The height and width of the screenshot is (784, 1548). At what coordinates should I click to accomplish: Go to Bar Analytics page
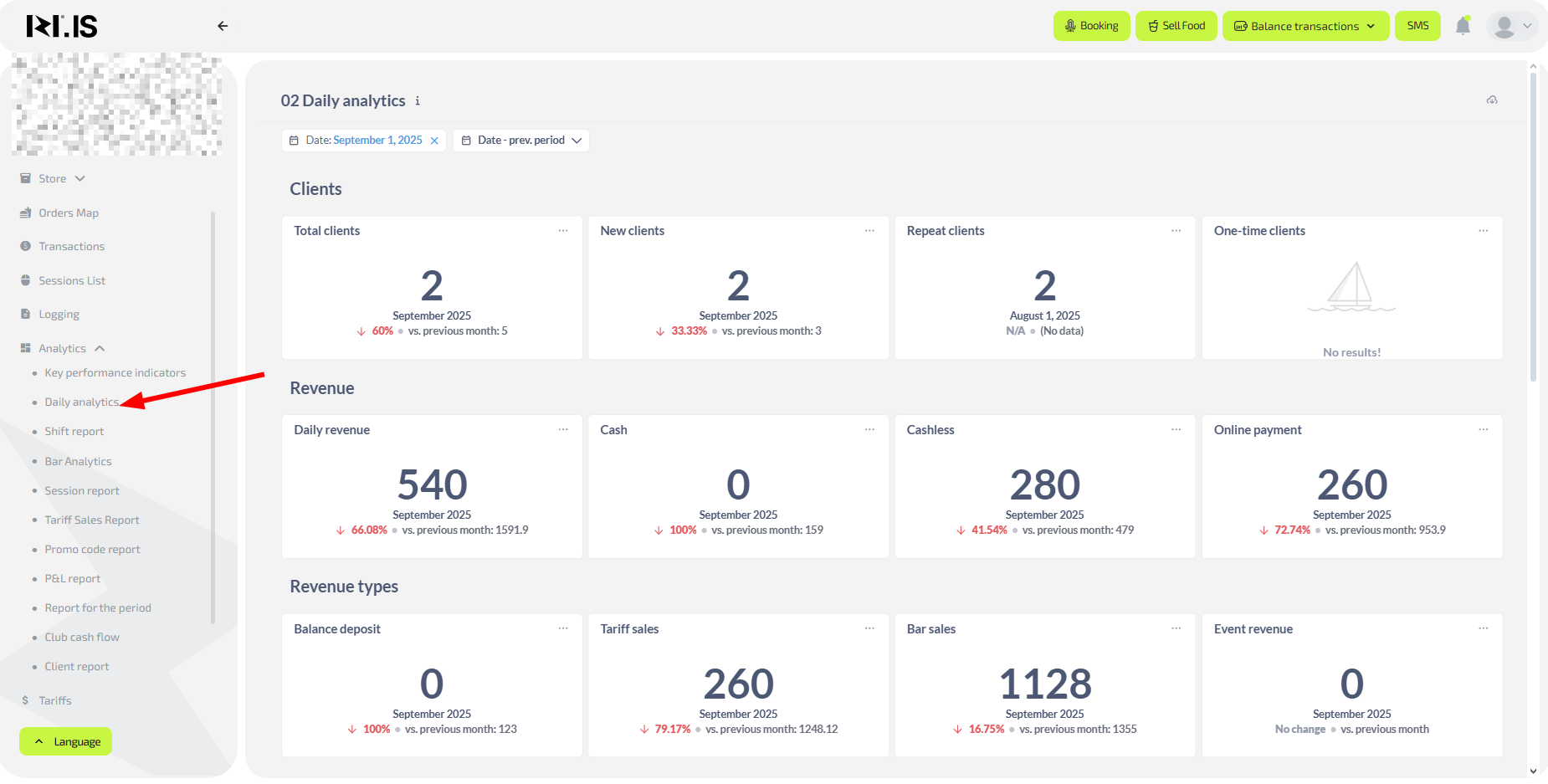click(x=78, y=462)
